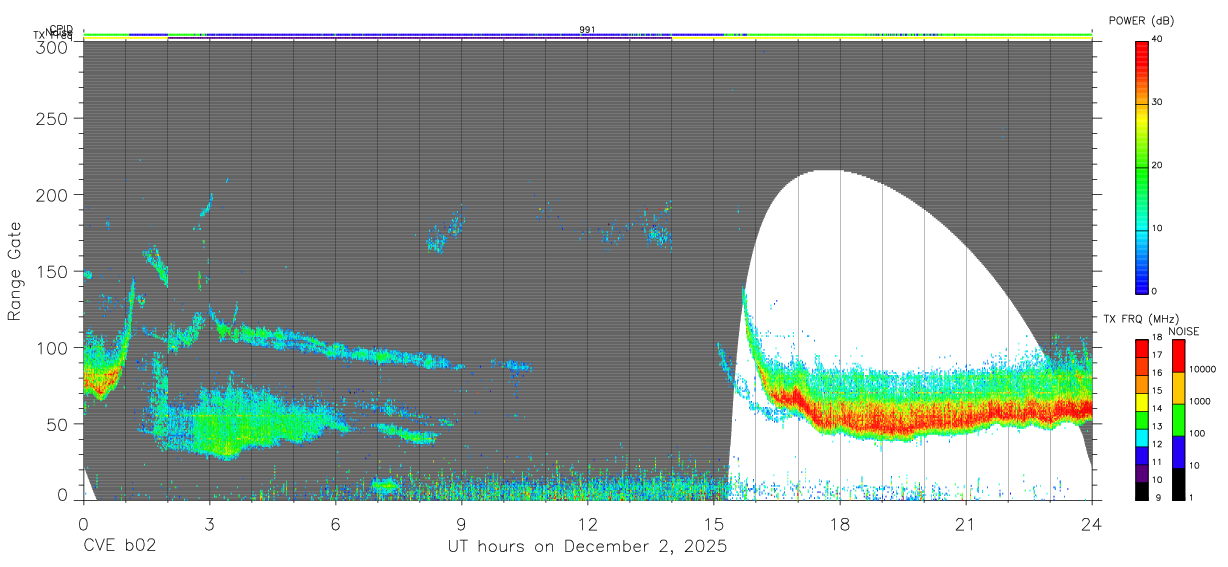Click the CPID label at top left

tap(61, 29)
